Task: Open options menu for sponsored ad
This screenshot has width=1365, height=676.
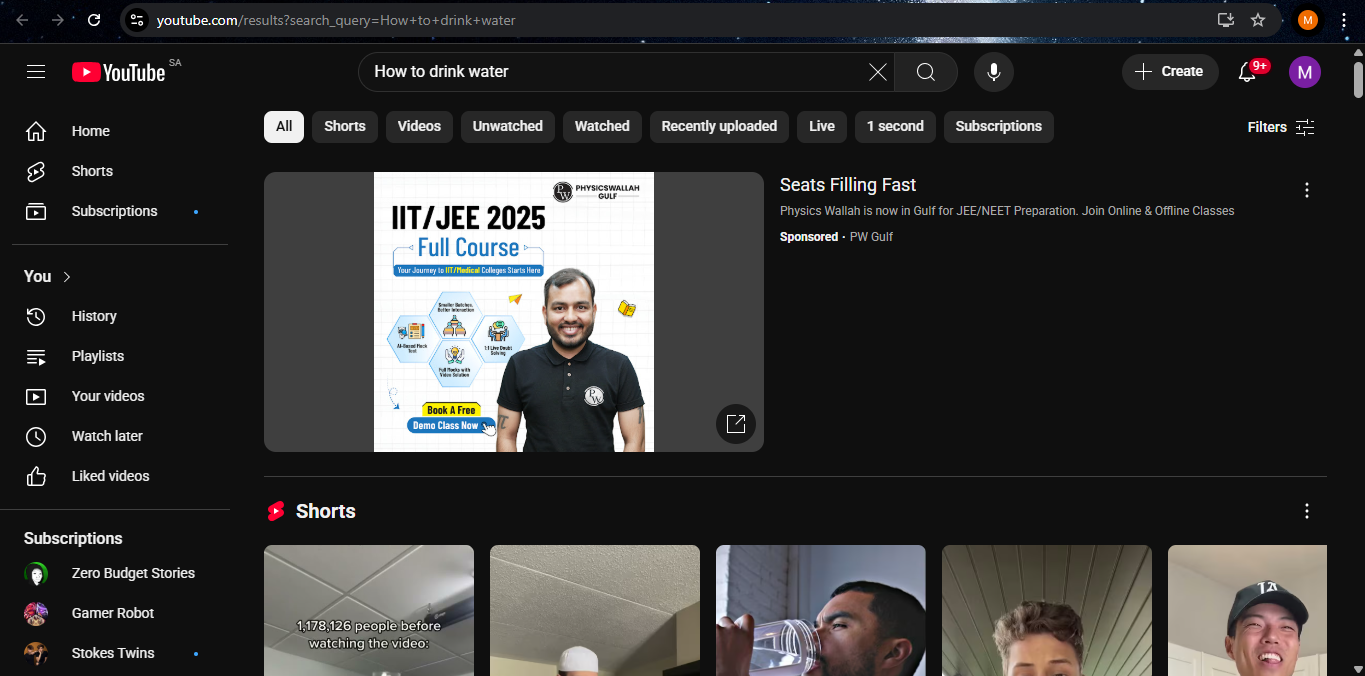Action: (x=1306, y=190)
